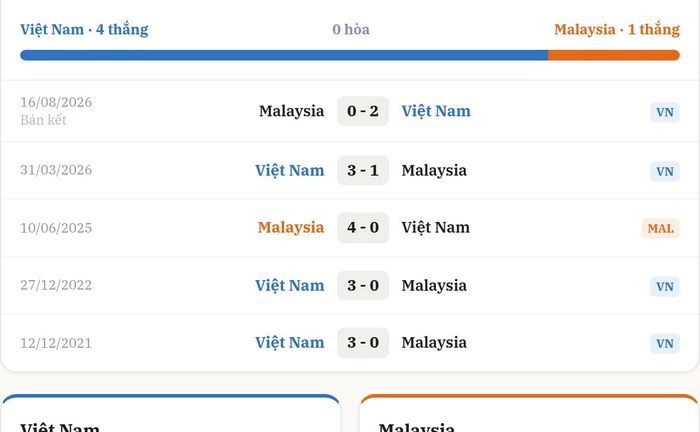Open the 3 - 1 score box
700x432 pixels.
(363, 170)
